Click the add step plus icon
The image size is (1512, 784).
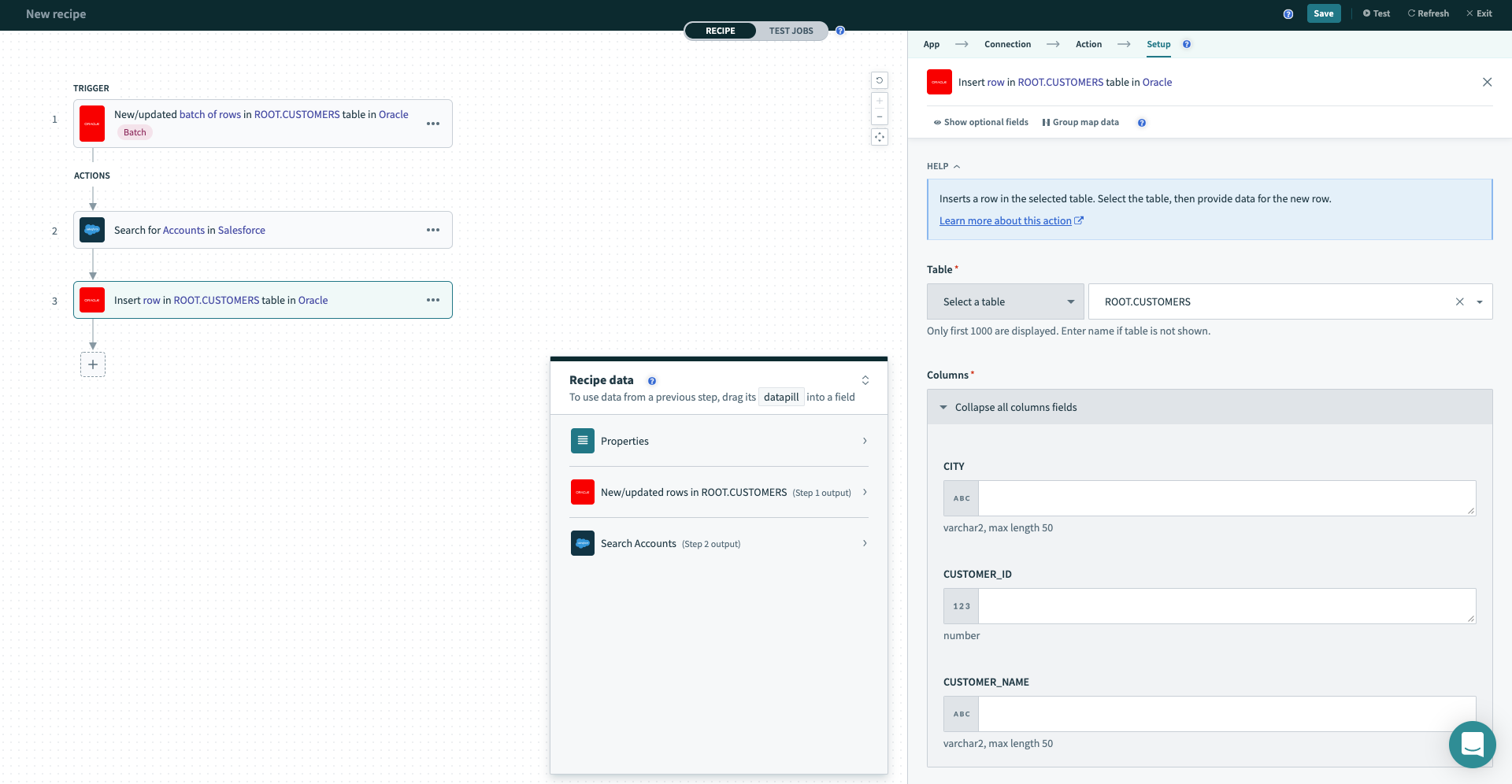tap(93, 364)
